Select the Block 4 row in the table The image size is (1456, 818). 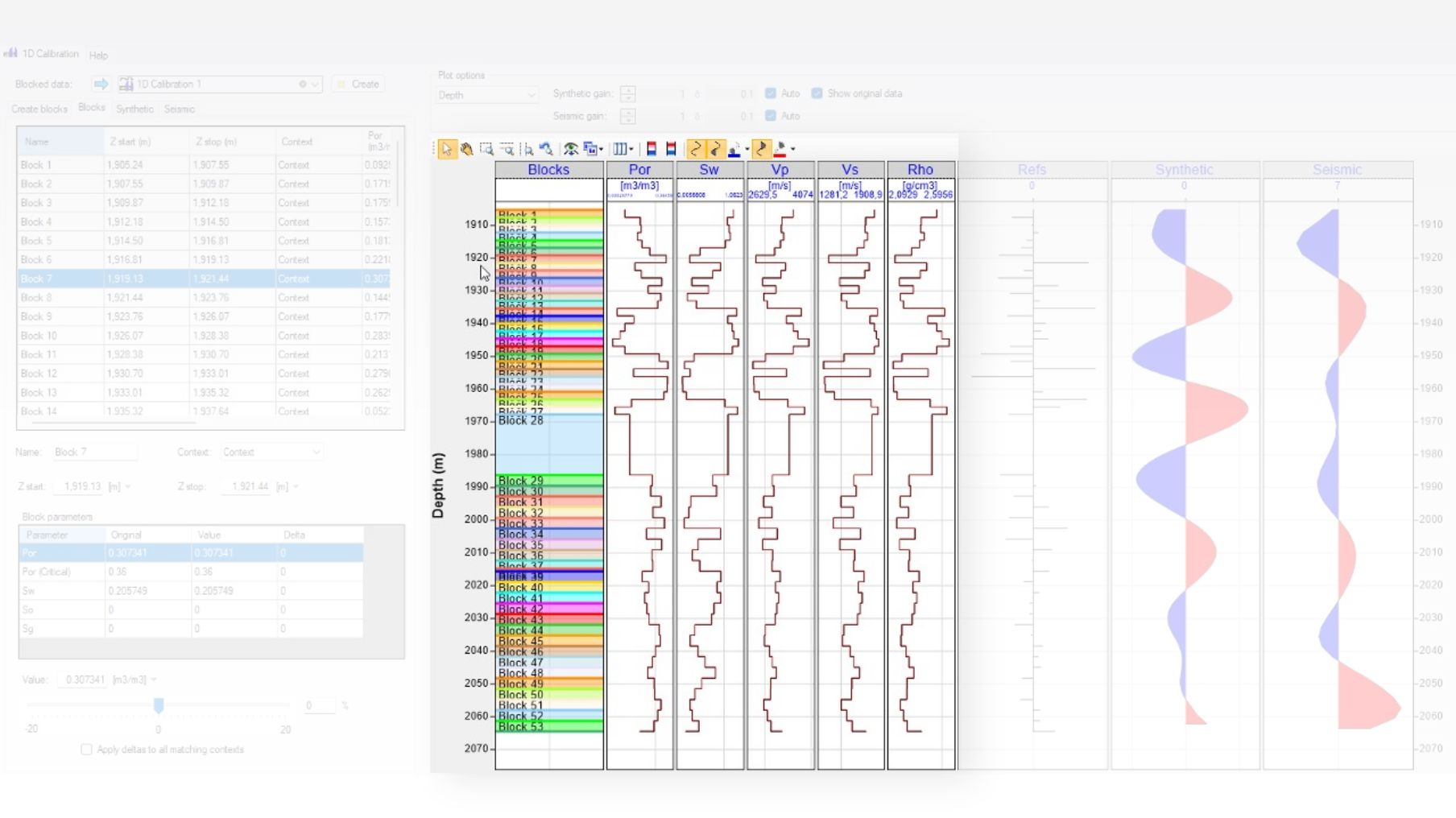(x=204, y=222)
